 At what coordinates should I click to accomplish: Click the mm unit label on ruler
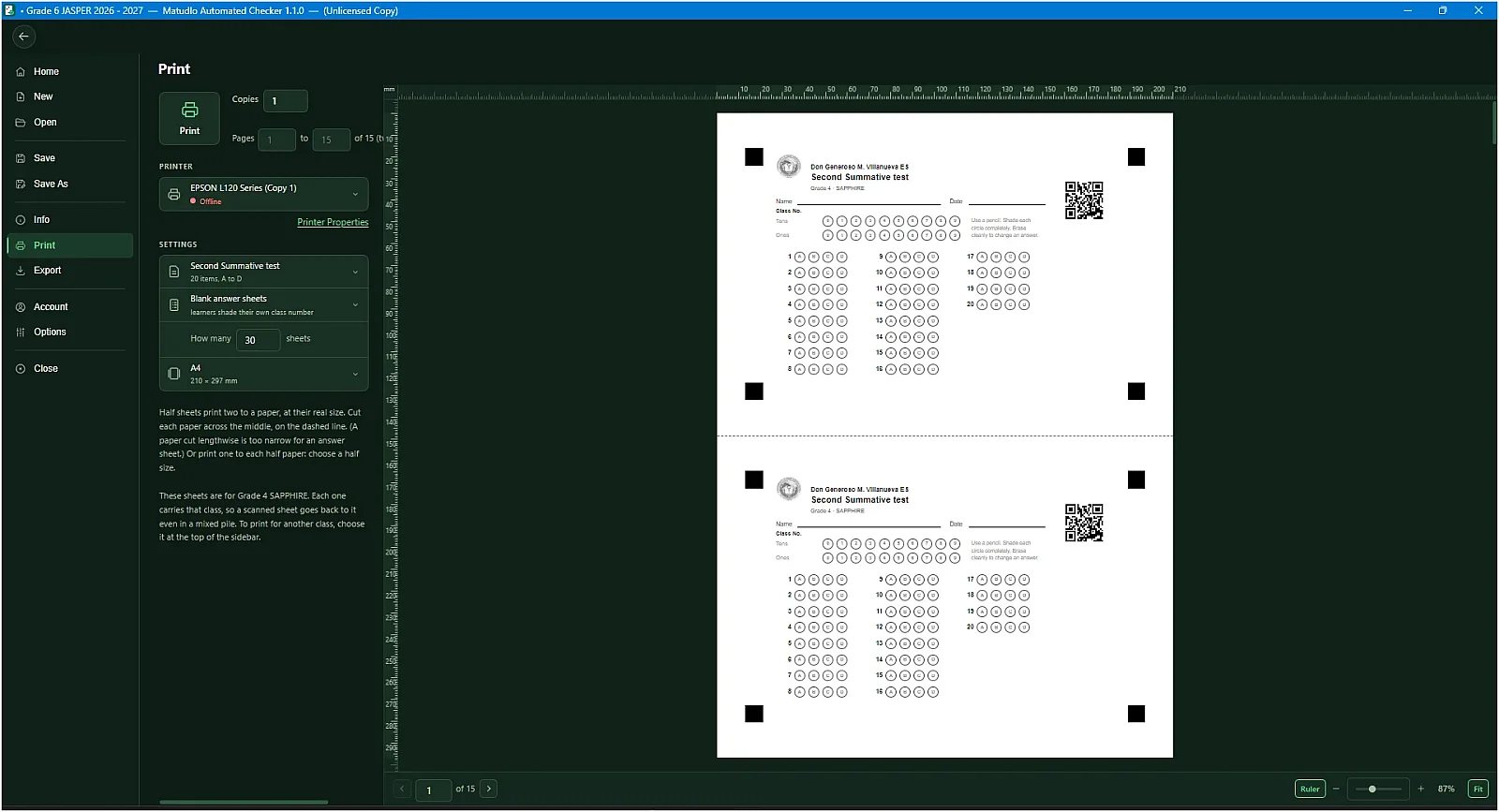point(389,90)
